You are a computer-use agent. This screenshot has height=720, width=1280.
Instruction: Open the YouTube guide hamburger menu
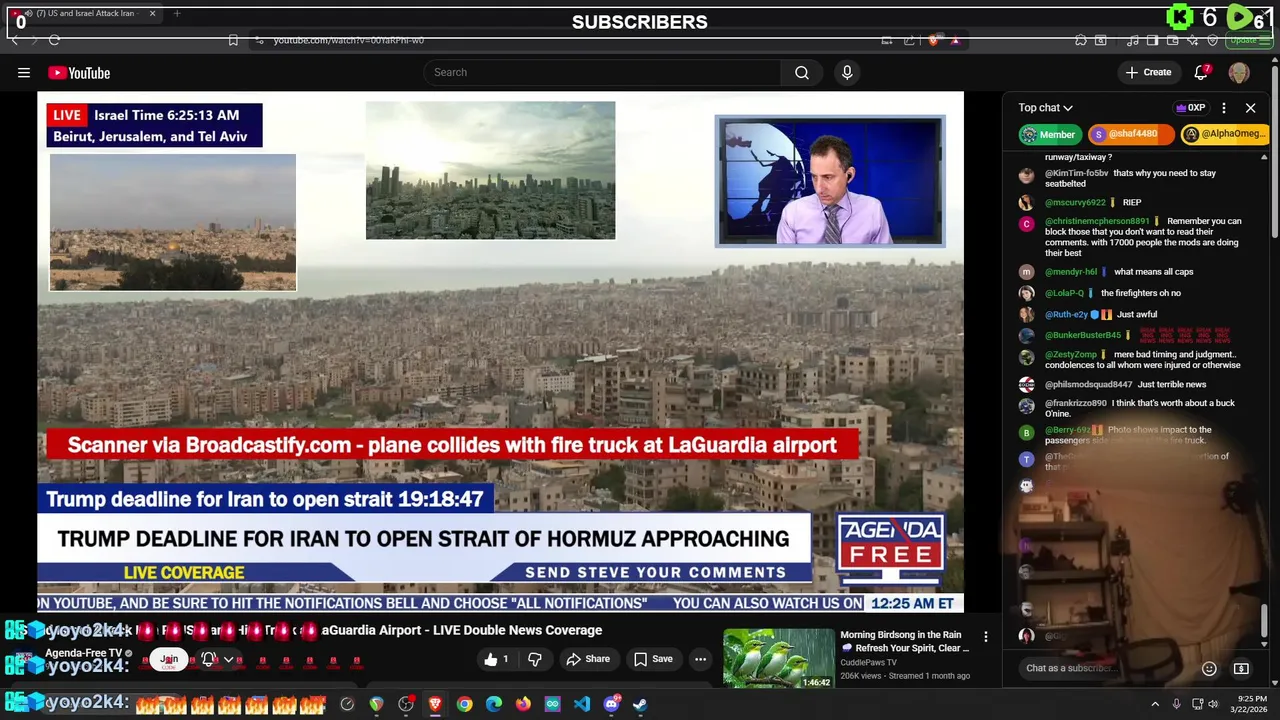coord(24,72)
